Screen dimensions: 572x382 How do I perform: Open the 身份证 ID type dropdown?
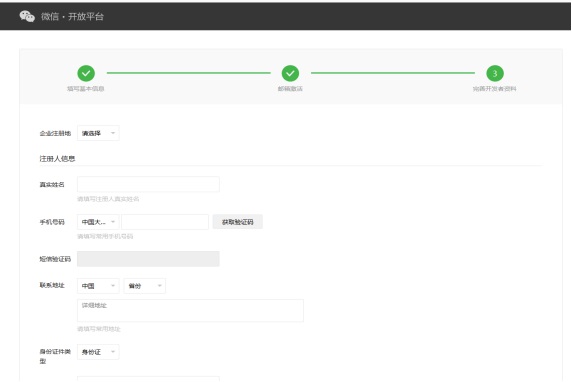(x=98, y=352)
